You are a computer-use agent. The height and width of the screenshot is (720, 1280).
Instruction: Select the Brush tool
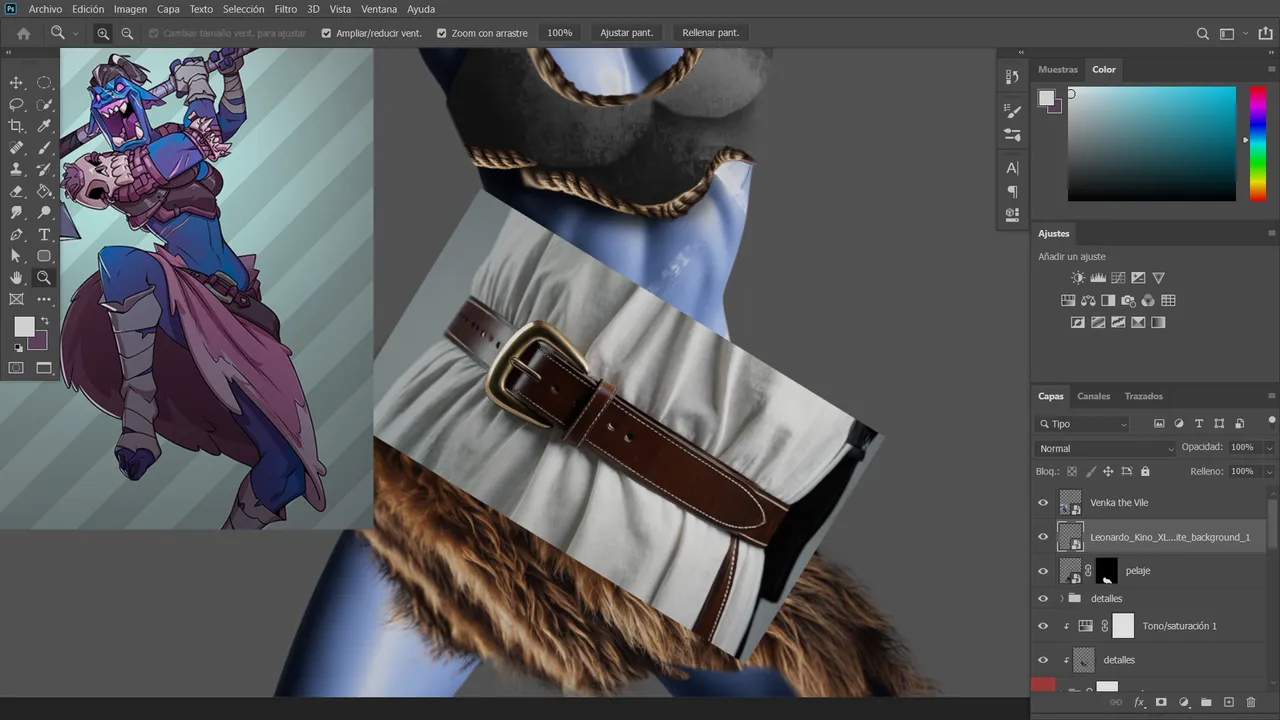(44, 148)
